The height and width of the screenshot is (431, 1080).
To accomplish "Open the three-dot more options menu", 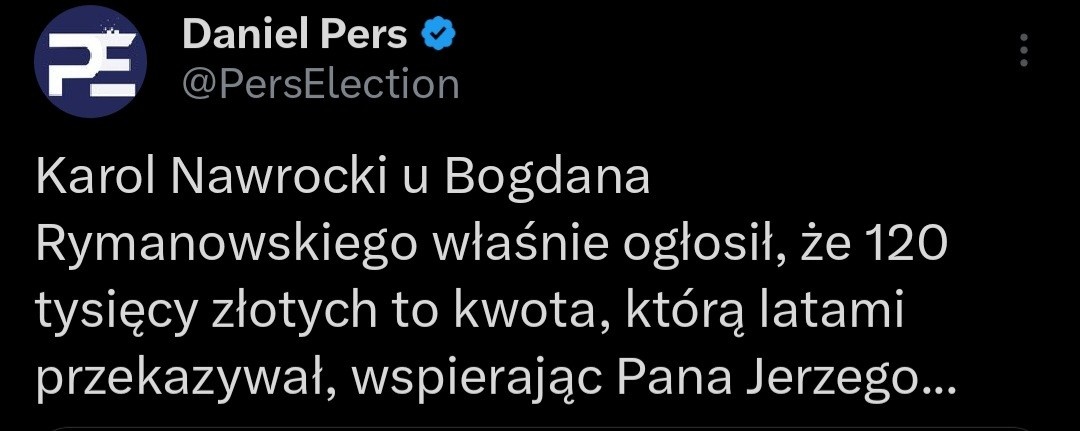I will click(x=1022, y=52).
